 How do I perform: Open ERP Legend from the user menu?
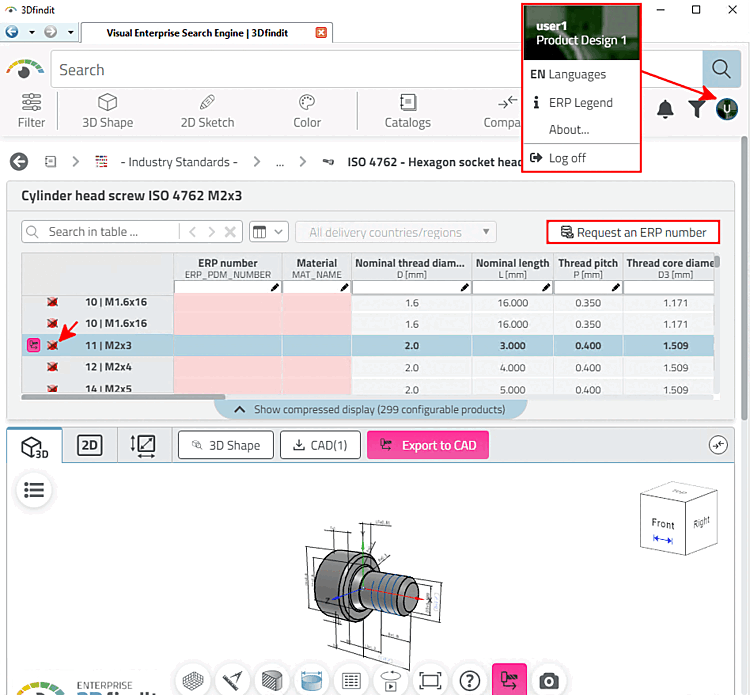click(573, 102)
